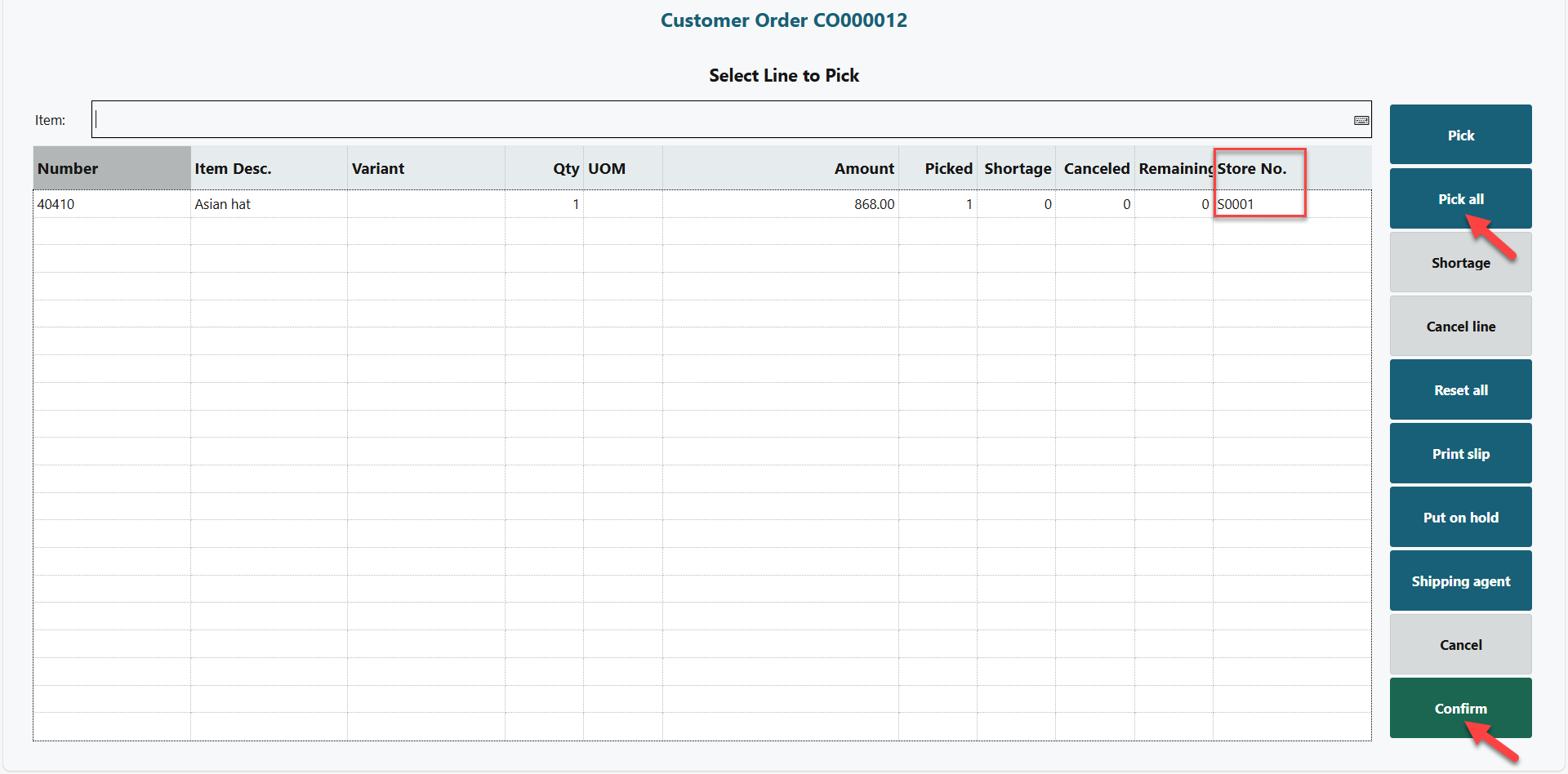Confirm the order with the green button
The width and height of the screenshot is (1568, 774).
tap(1459, 708)
